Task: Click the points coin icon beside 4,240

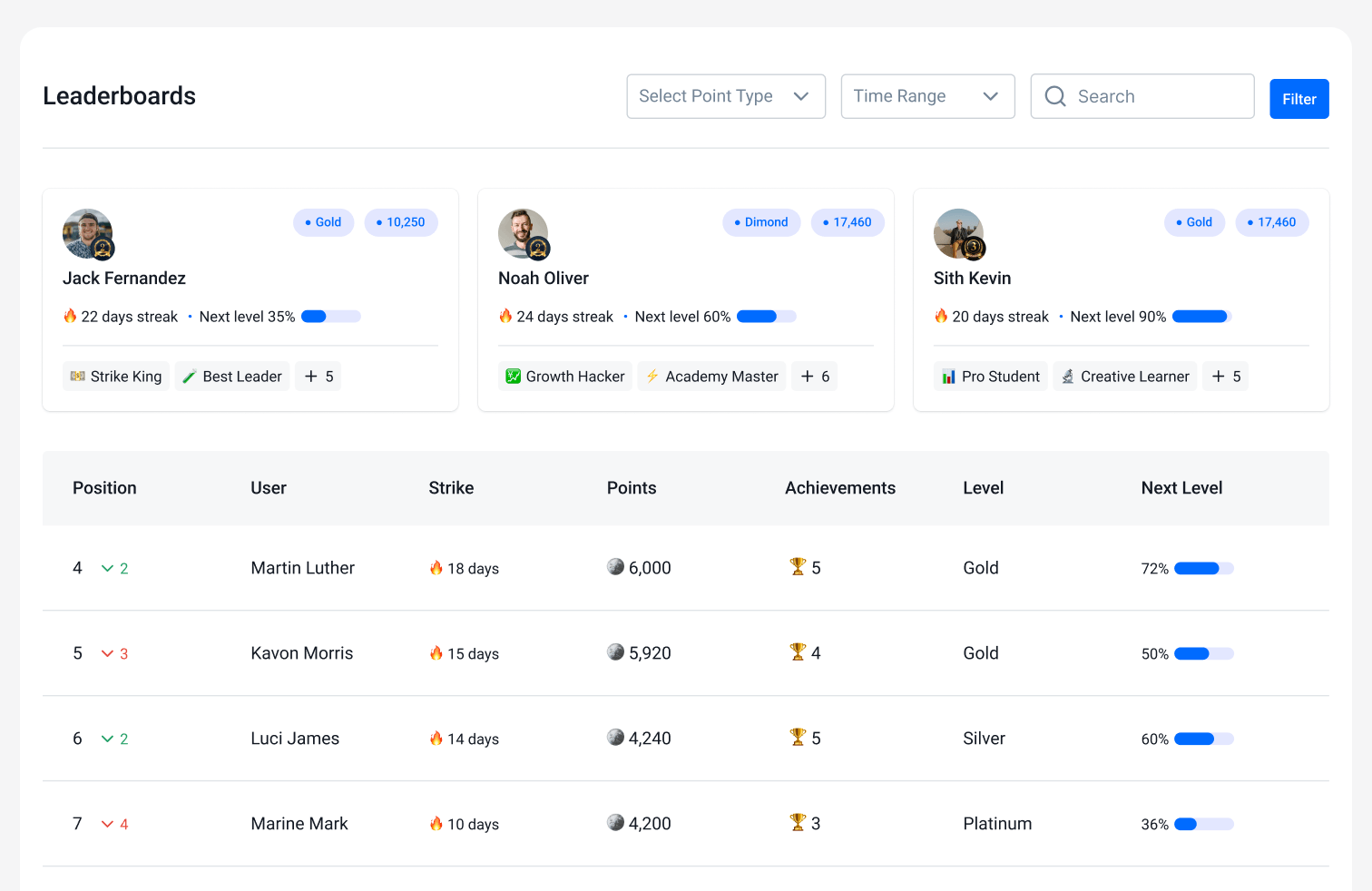Action: (x=615, y=738)
